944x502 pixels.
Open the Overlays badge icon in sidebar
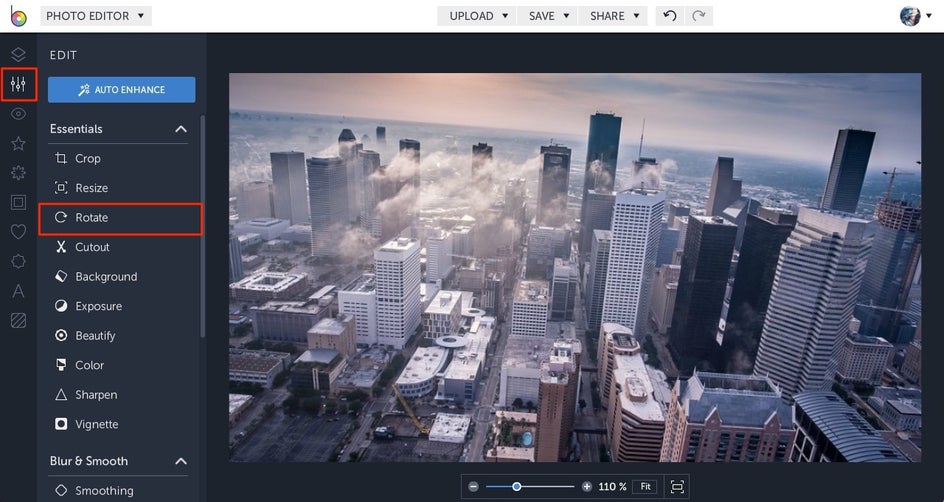pos(18,261)
